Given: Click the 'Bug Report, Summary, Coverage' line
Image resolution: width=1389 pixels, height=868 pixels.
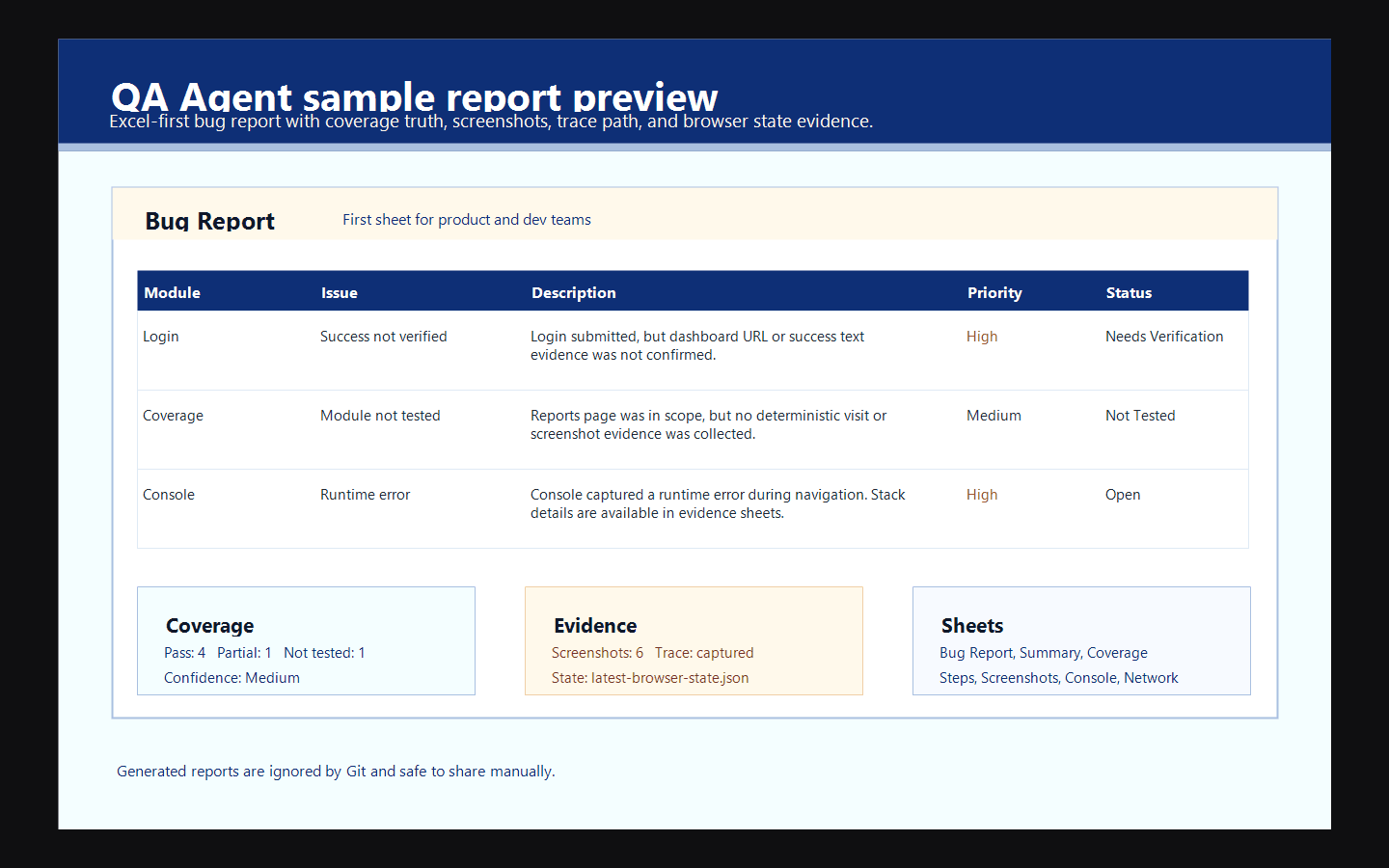Looking at the screenshot, I should pyautogui.click(x=1044, y=653).
